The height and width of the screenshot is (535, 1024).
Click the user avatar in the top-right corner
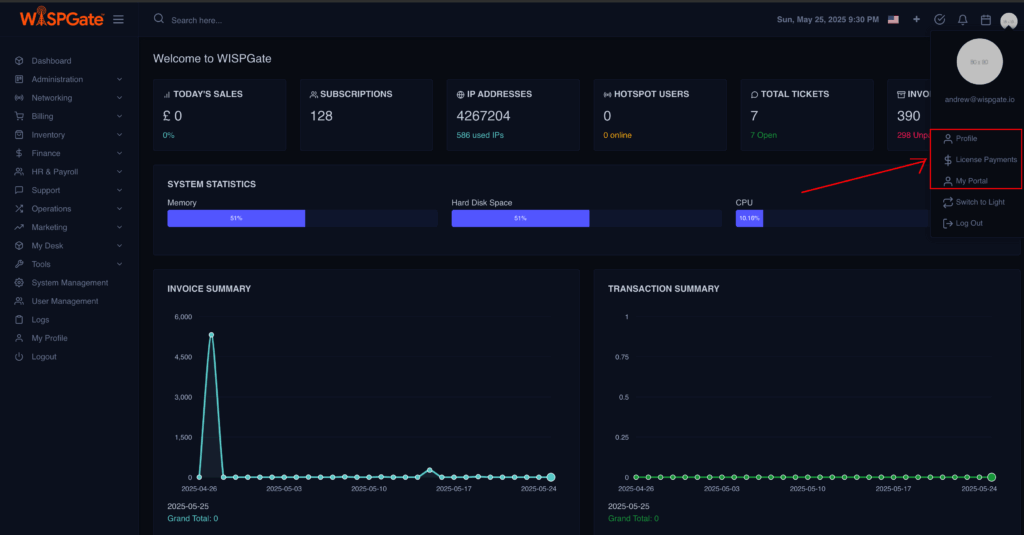click(1007, 19)
